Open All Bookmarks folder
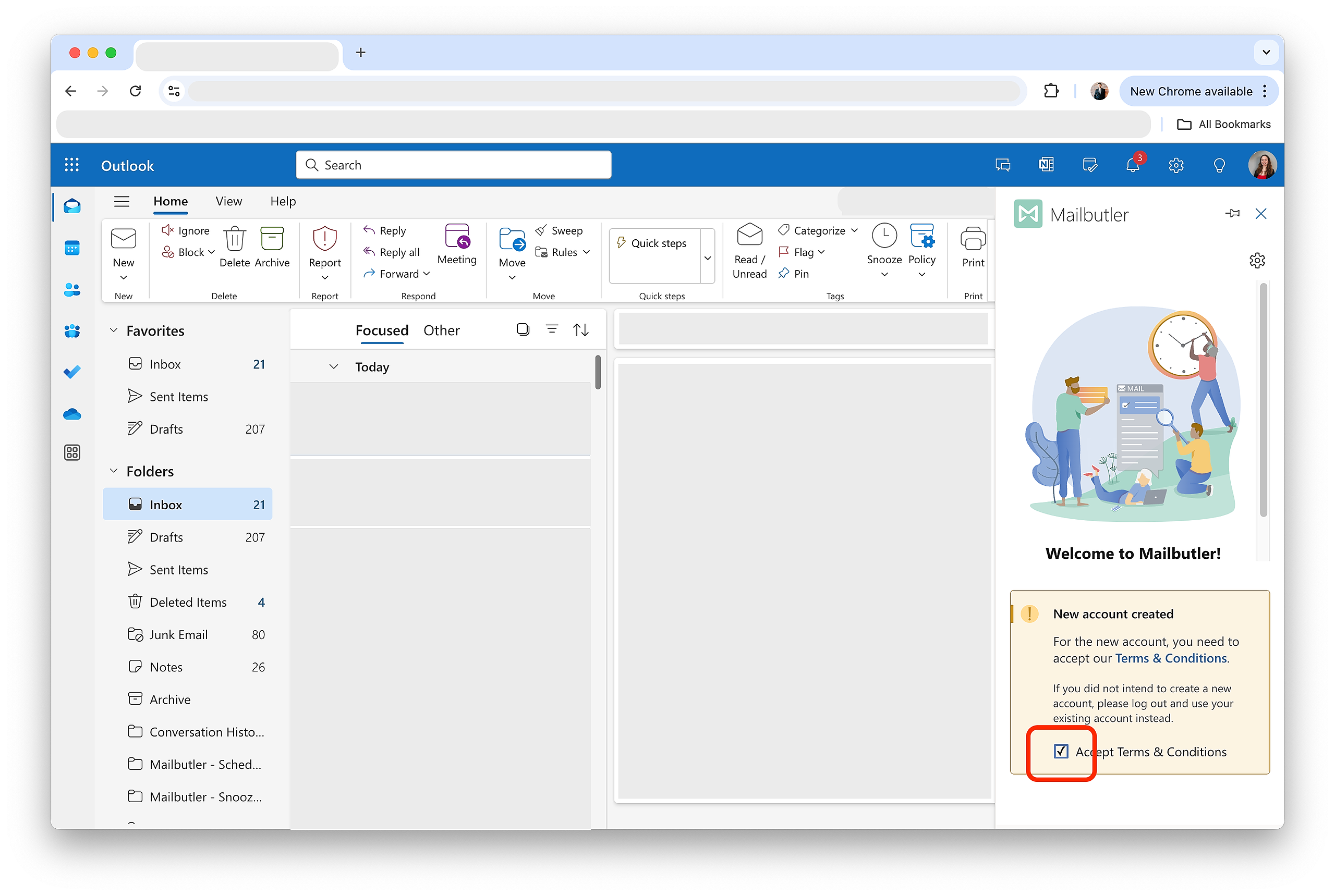Viewport: 1335px width, 896px height. (1224, 124)
